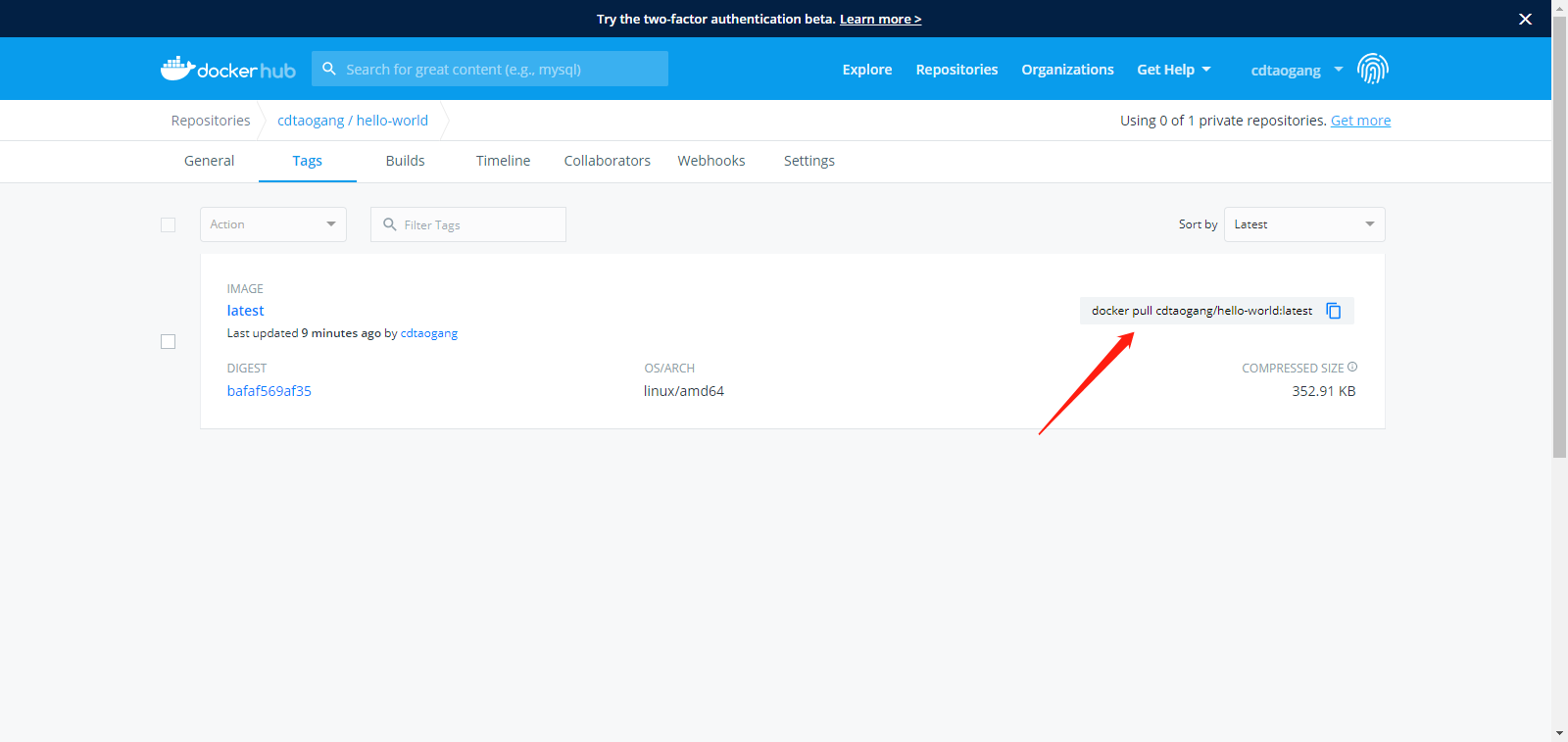Screen dimensions: 1568x742
Task: Click the linux/amd64 OS/ARCH value
Action: click(x=684, y=391)
